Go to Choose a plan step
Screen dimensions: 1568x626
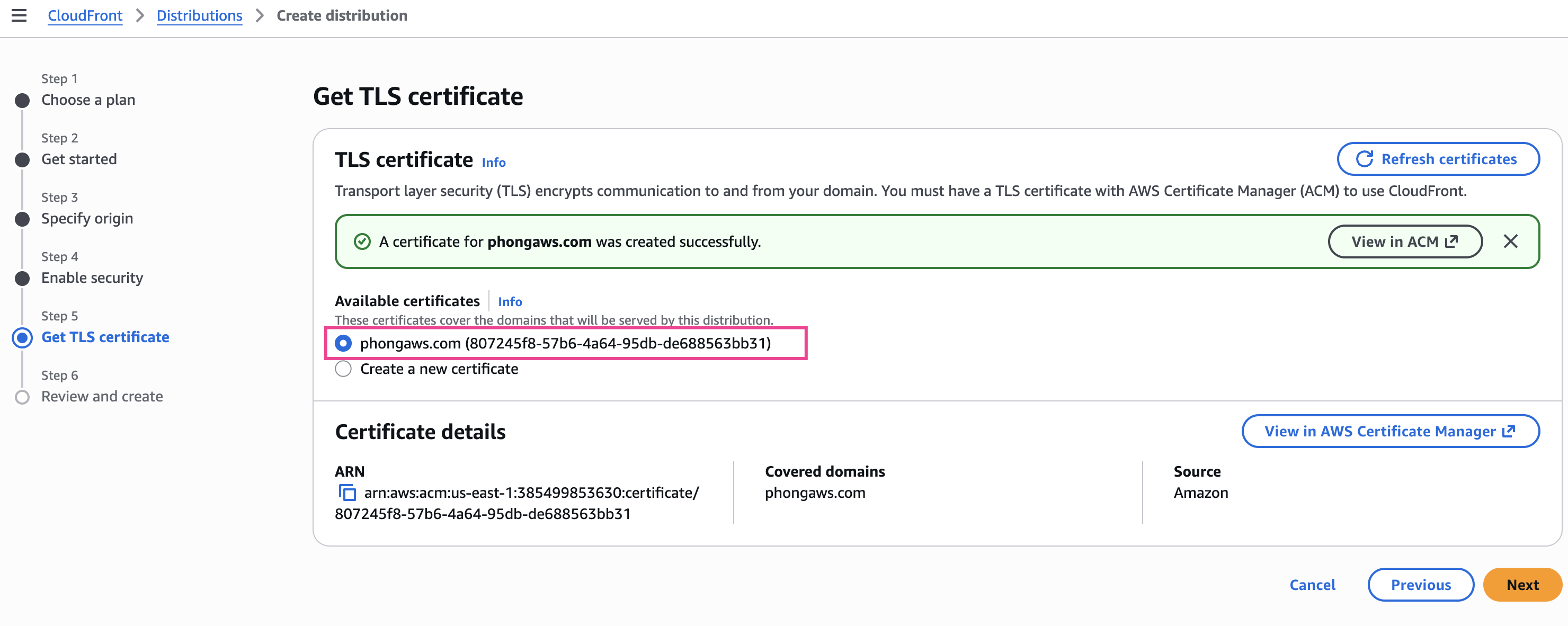(88, 100)
